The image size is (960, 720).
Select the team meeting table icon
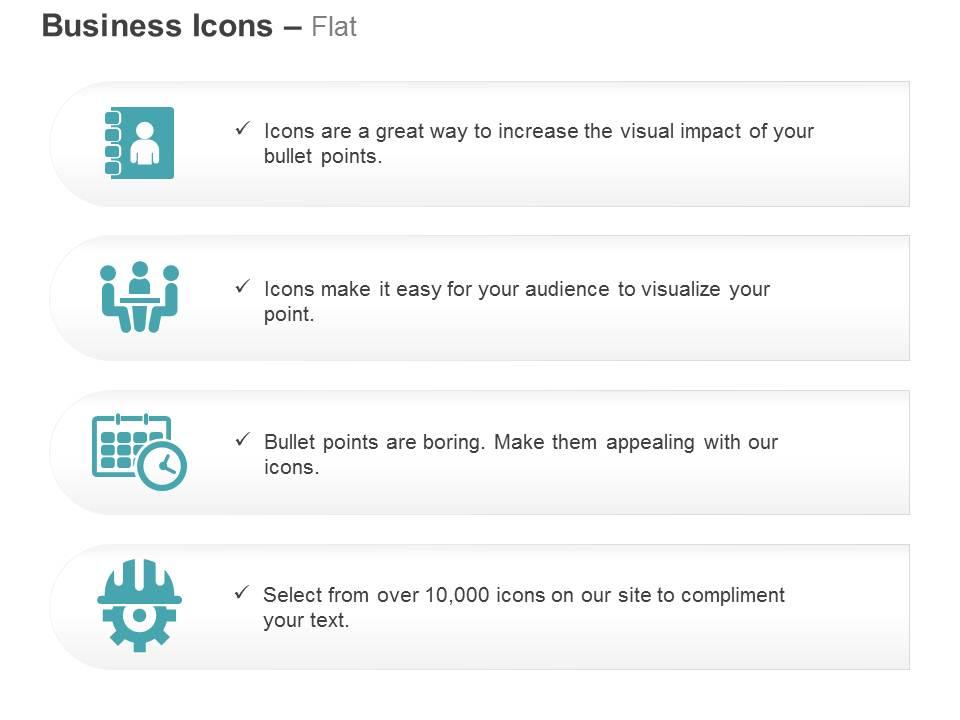pyautogui.click(x=140, y=297)
